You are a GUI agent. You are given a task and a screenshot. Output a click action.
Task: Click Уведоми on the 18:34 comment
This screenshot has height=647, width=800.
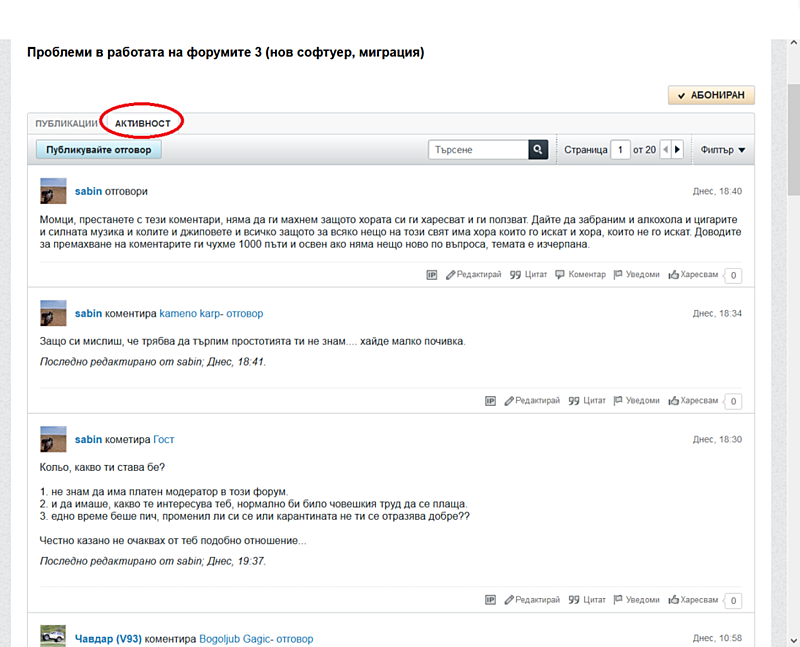coord(637,401)
